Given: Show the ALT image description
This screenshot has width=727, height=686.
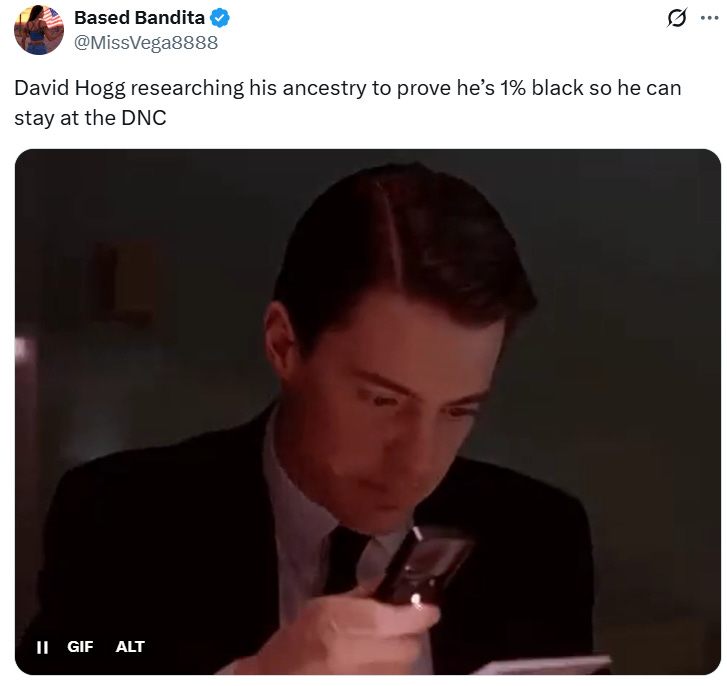Looking at the screenshot, I should point(130,647).
